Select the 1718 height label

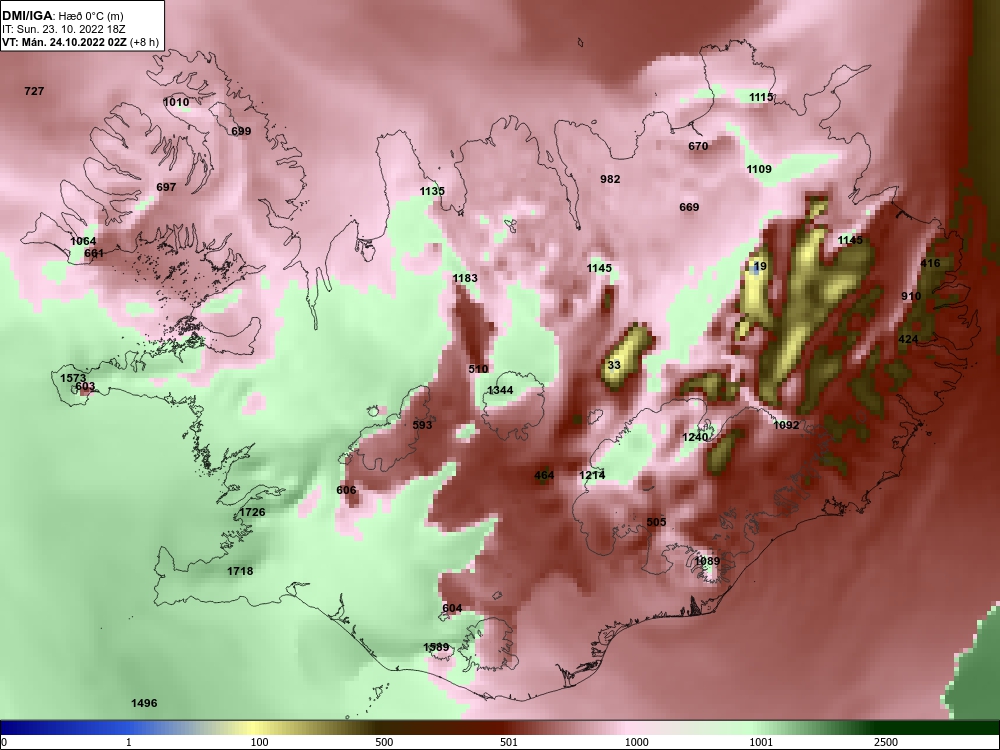(240, 571)
